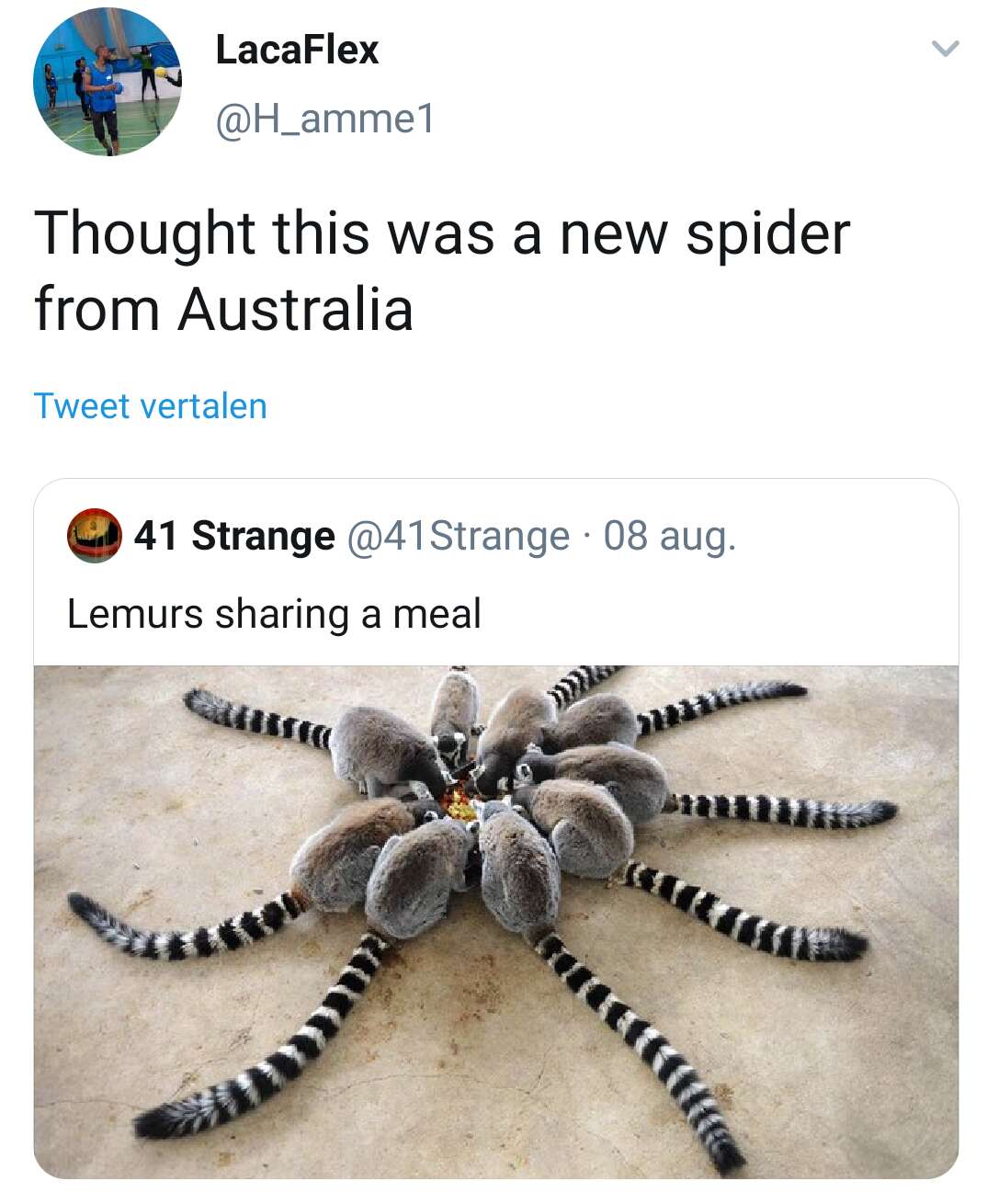Open LacaFlex's round profile picture
Image resolution: width=987 pixels, height=1204 pixels.
pyautogui.click(x=108, y=82)
